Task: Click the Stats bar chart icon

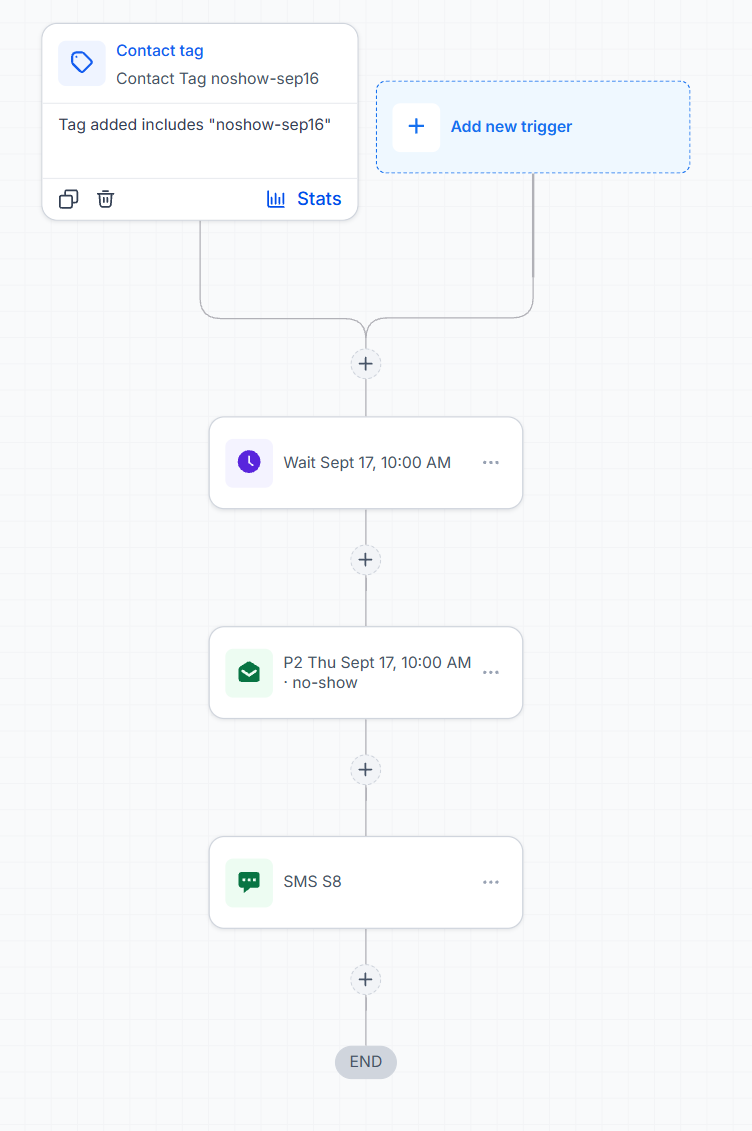Action: 275,199
